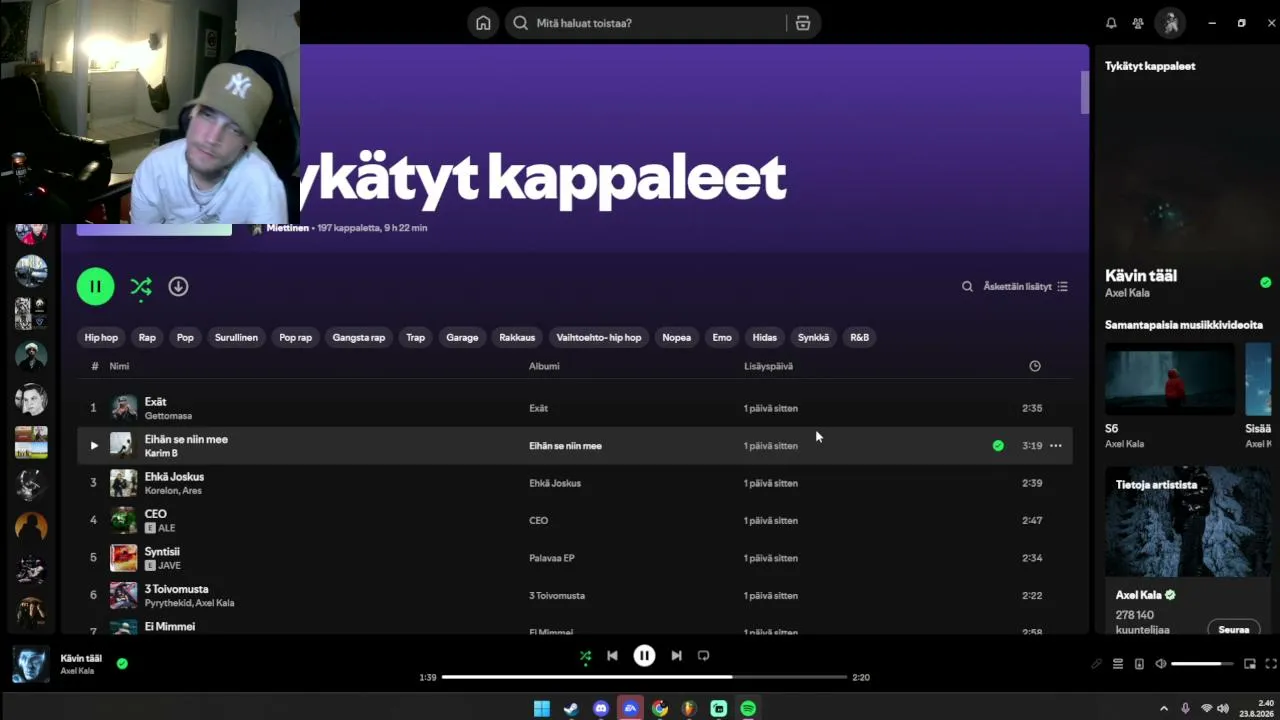The image size is (1280, 720).
Task: Sort by the Lisäyspäivä column header
Action: click(768, 366)
